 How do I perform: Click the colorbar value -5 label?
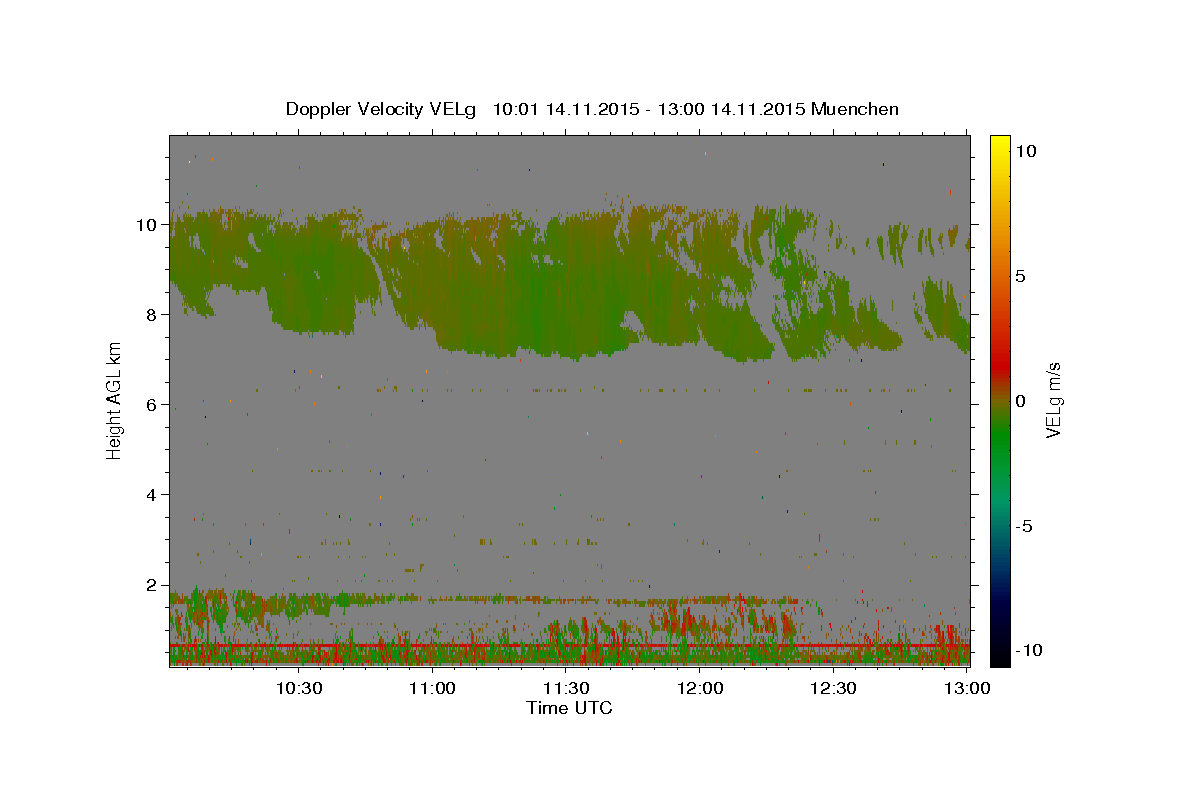click(1025, 526)
